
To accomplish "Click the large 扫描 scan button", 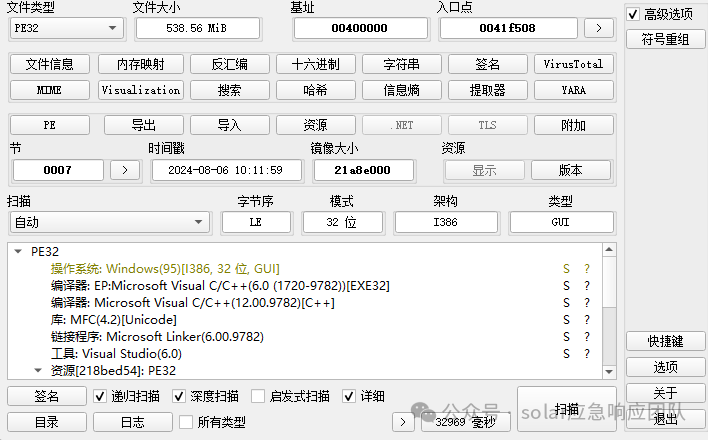I will point(567,409).
